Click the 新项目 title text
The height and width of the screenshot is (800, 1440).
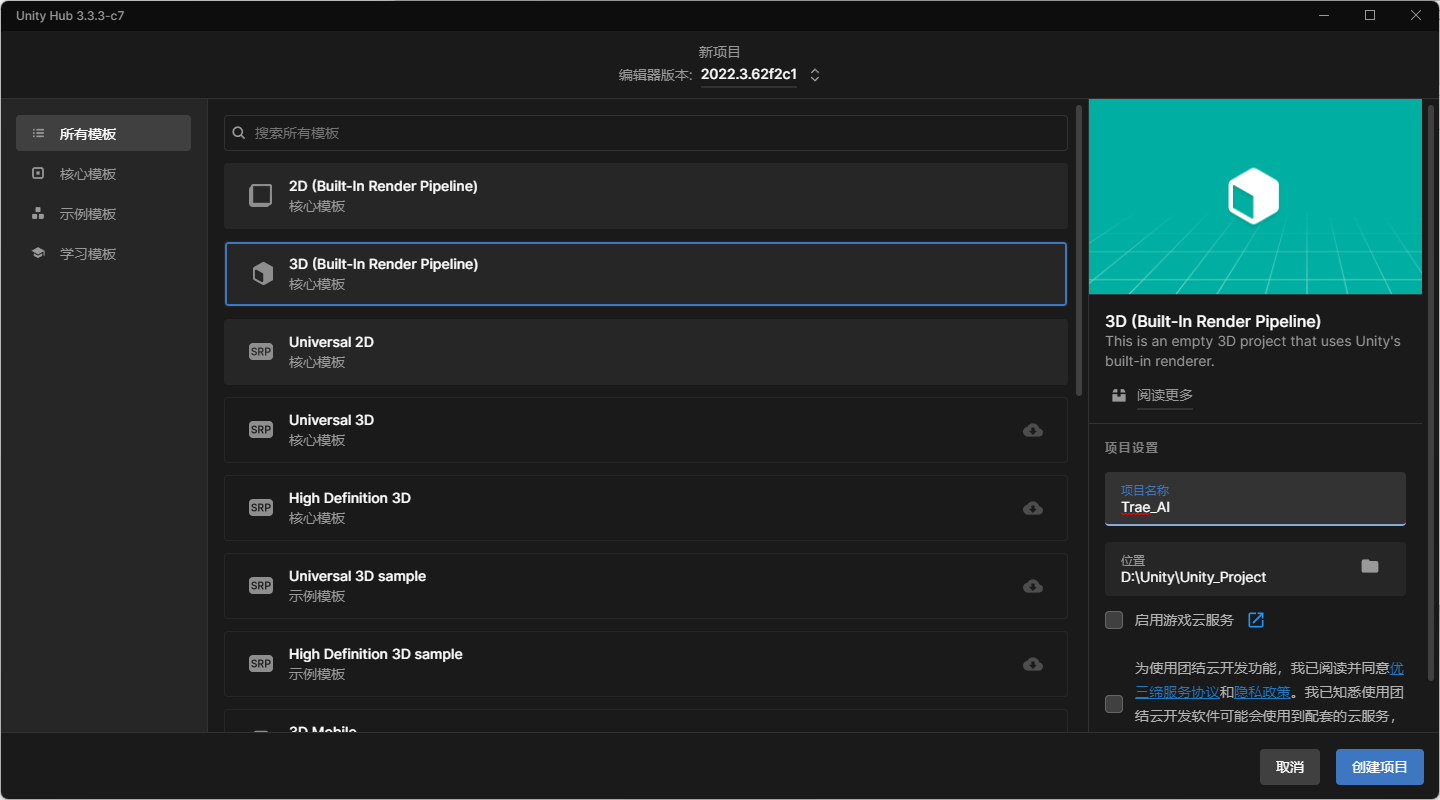pos(719,52)
